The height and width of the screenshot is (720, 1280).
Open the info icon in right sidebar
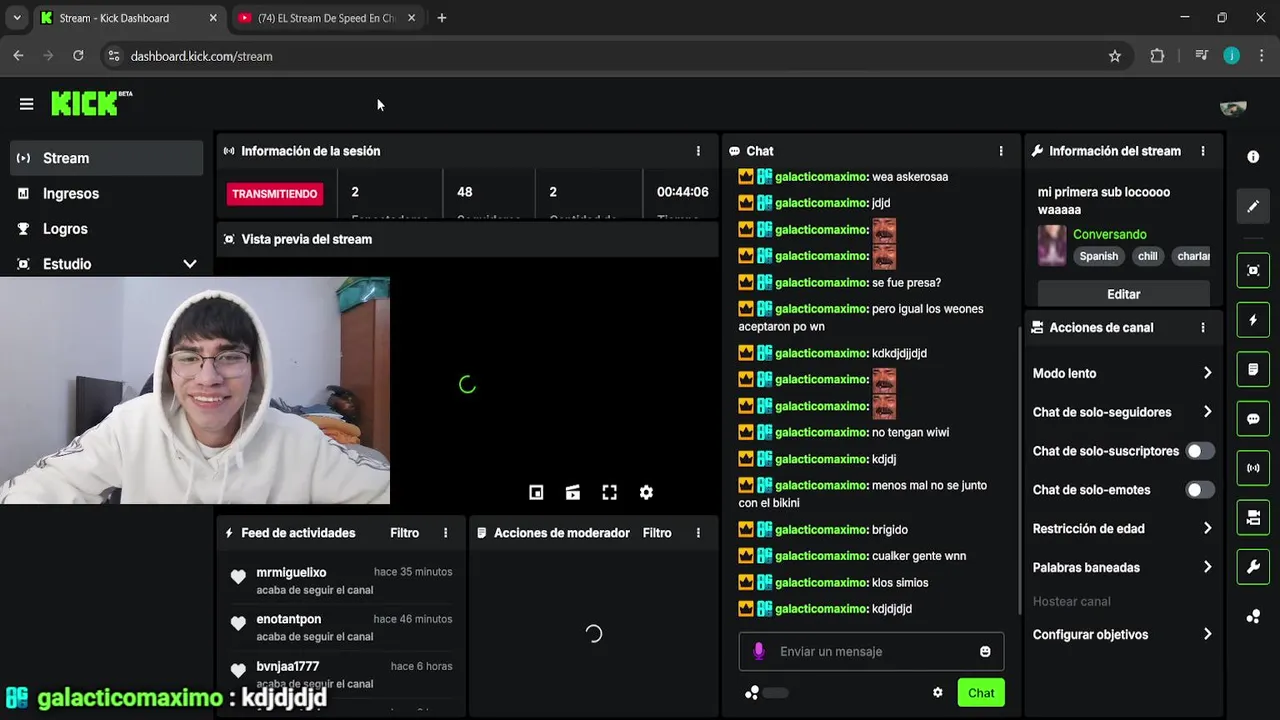pos(1253,157)
